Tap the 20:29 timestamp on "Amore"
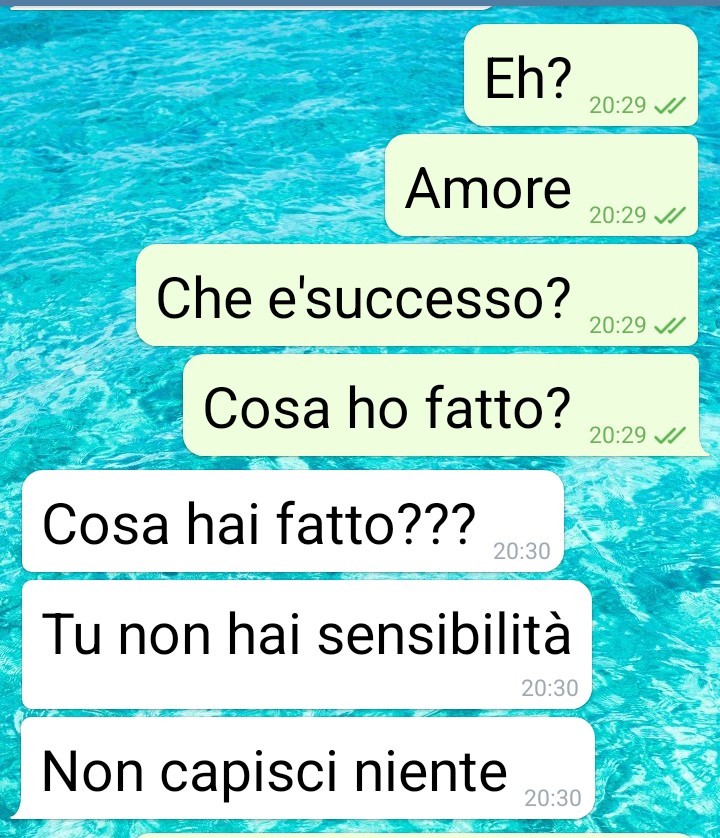 (x=618, y=216)
